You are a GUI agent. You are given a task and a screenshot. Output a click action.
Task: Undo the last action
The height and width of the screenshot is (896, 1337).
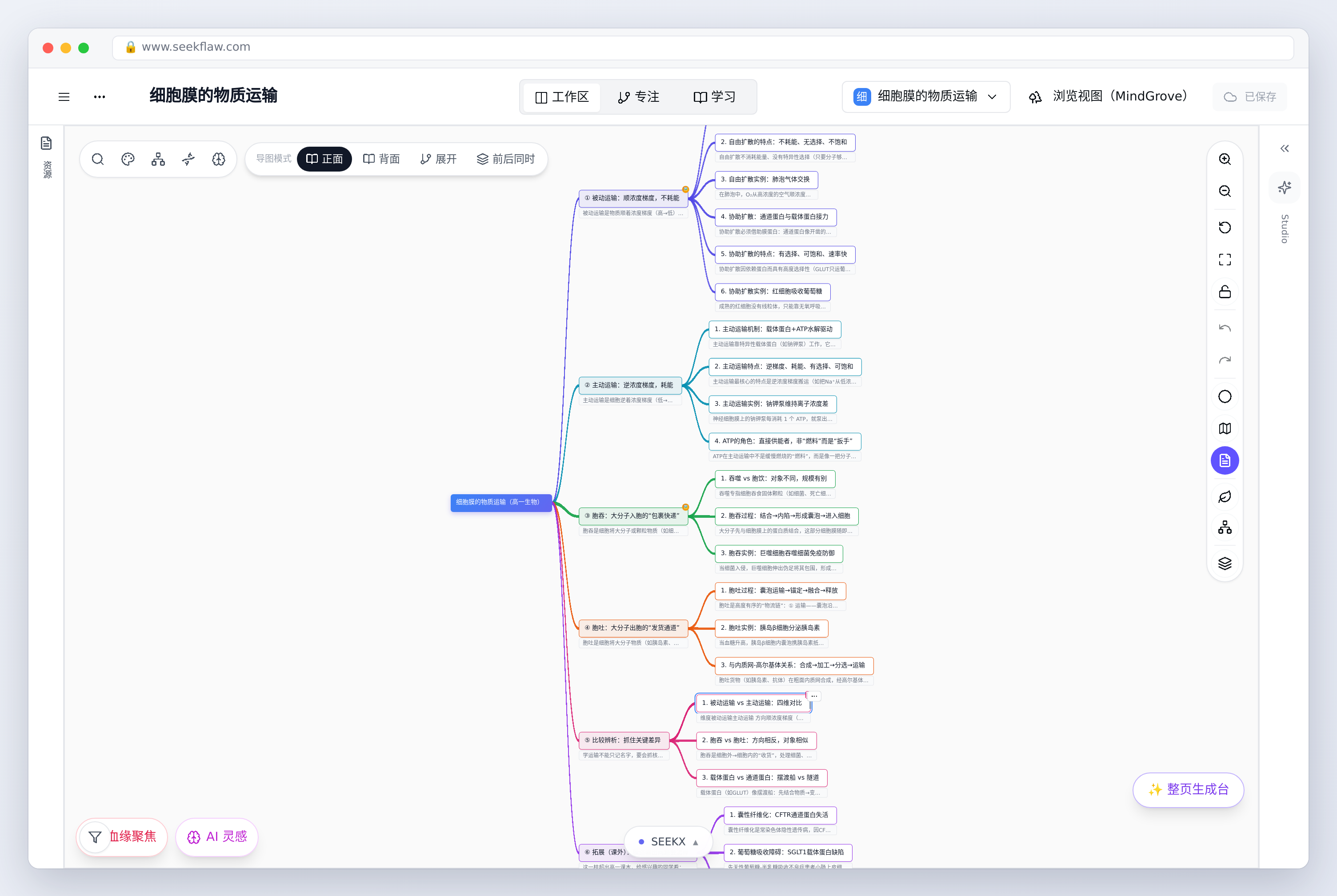(x=1225, y=328)
